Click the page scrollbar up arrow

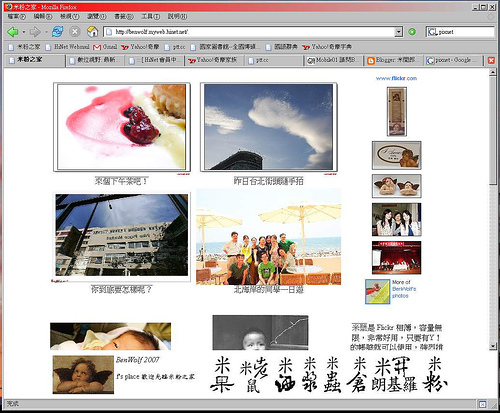[x=493, y=72]
